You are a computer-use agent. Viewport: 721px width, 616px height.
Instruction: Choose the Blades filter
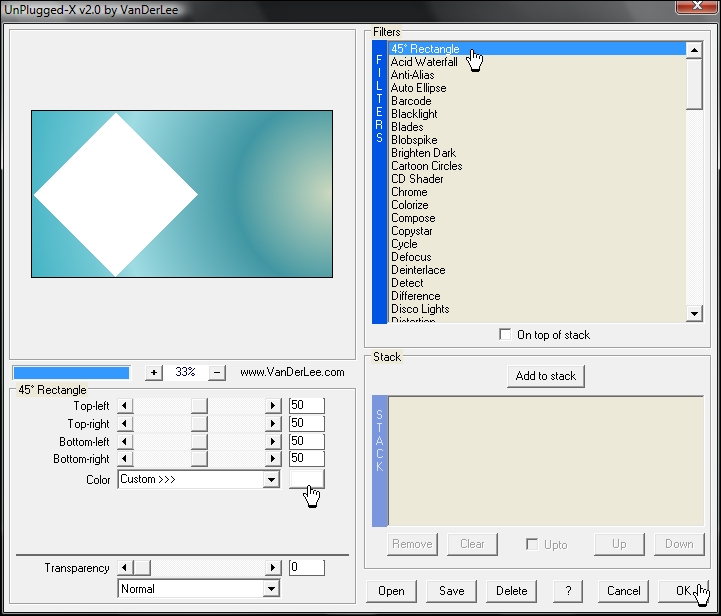pos(537,127)
